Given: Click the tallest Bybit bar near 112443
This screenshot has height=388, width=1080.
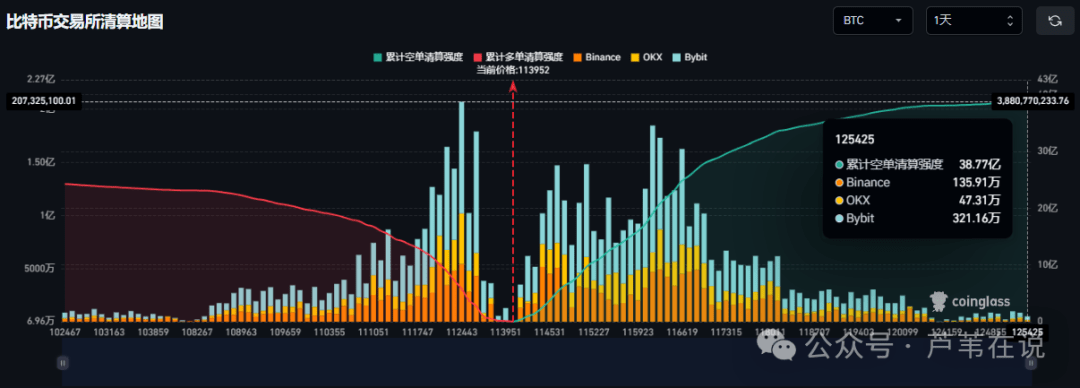Looking at the screenshot, I should (461, 157).
